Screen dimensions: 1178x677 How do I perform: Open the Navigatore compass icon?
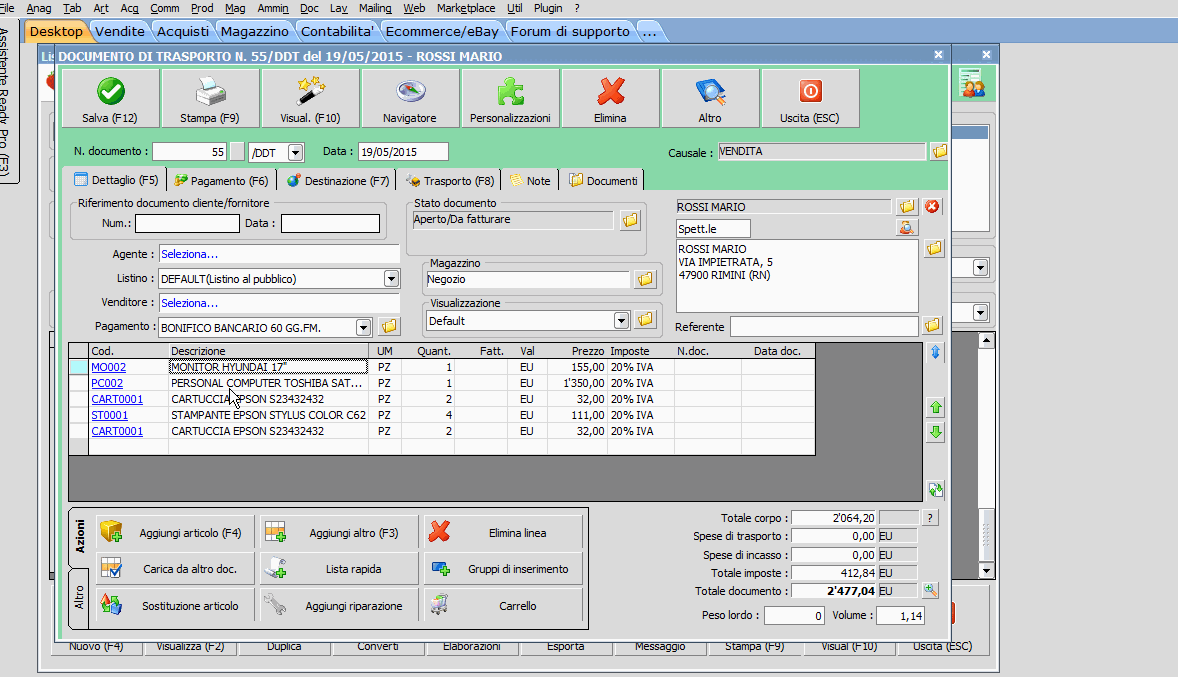410,92
